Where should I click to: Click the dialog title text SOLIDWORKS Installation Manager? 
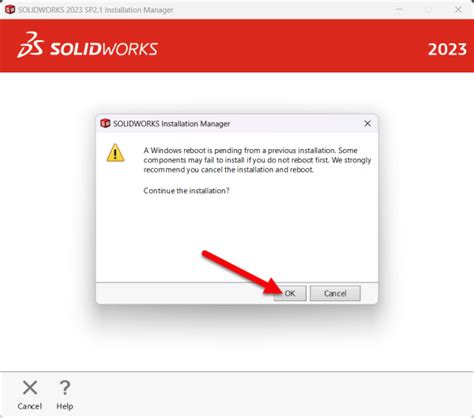point(171,124)
